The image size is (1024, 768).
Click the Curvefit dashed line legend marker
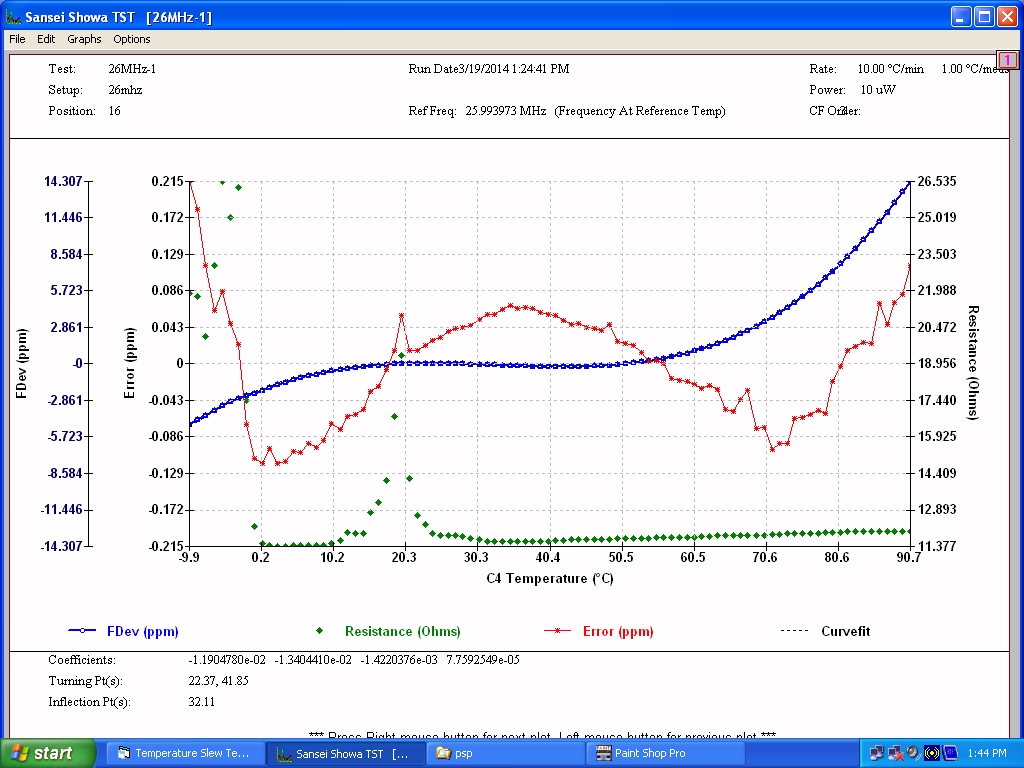click(794, 631)
